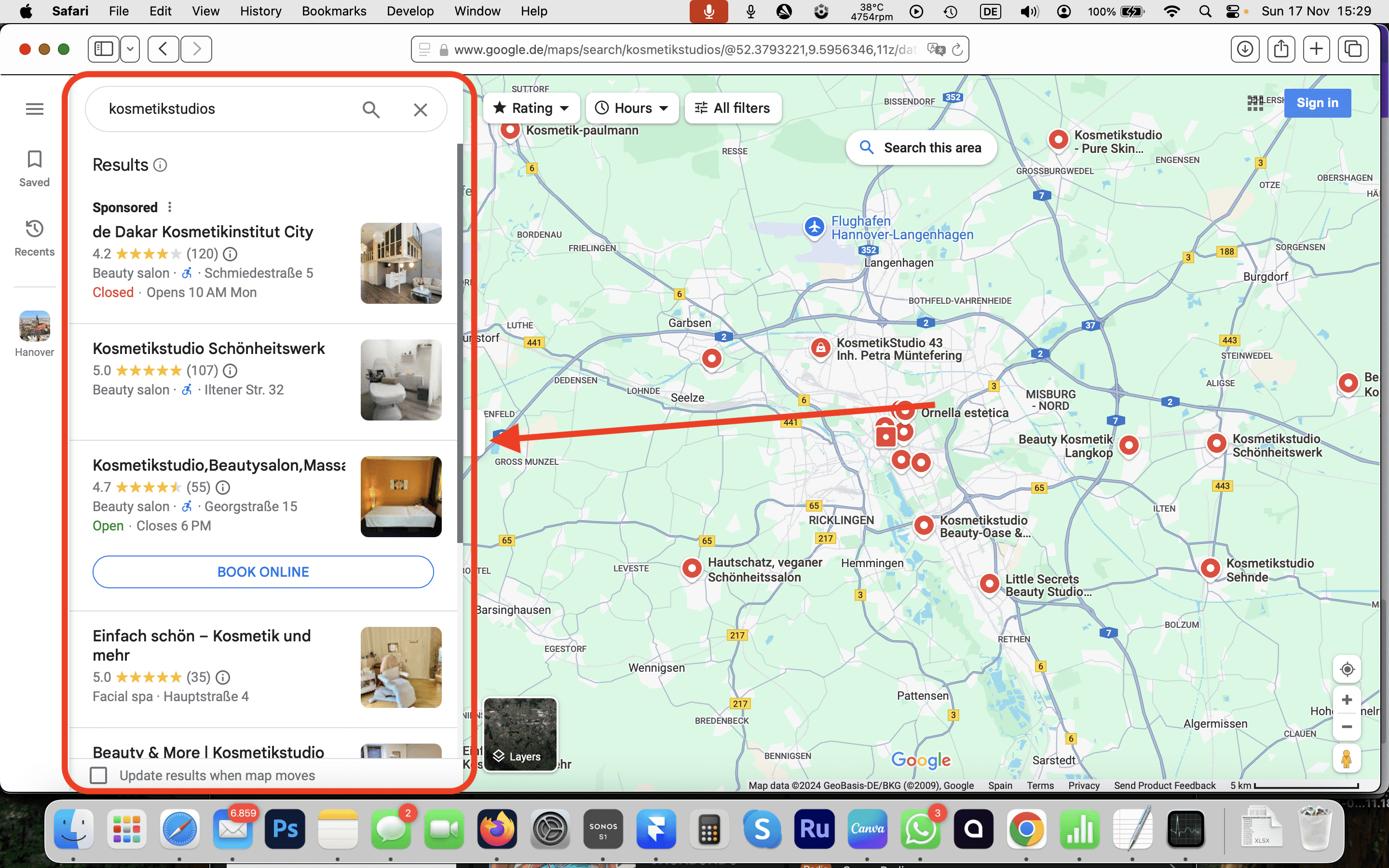The image size is (1389, 868).
Task: Switch map using Layers toggle
Action: click(520, 734)
